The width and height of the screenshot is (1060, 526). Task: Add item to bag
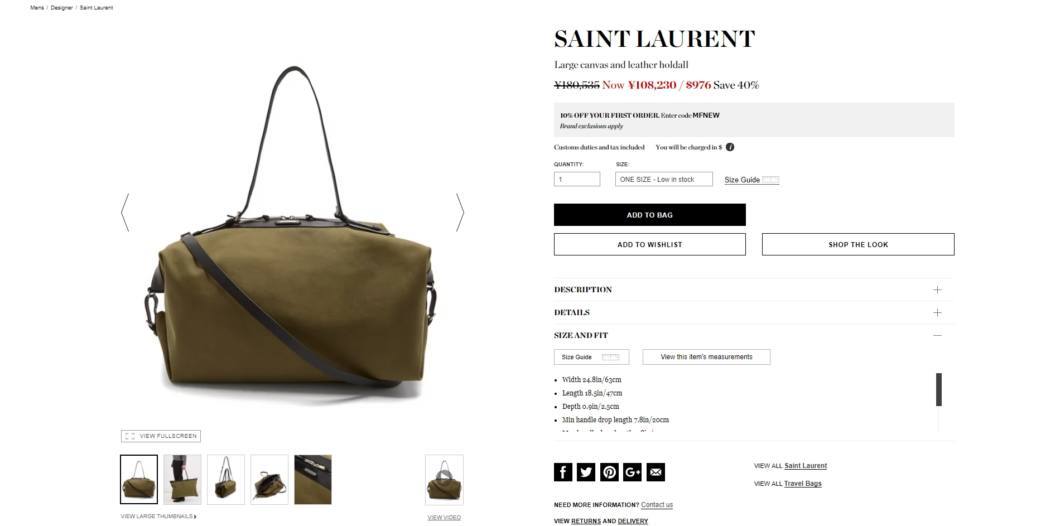(x=650, y=215)
